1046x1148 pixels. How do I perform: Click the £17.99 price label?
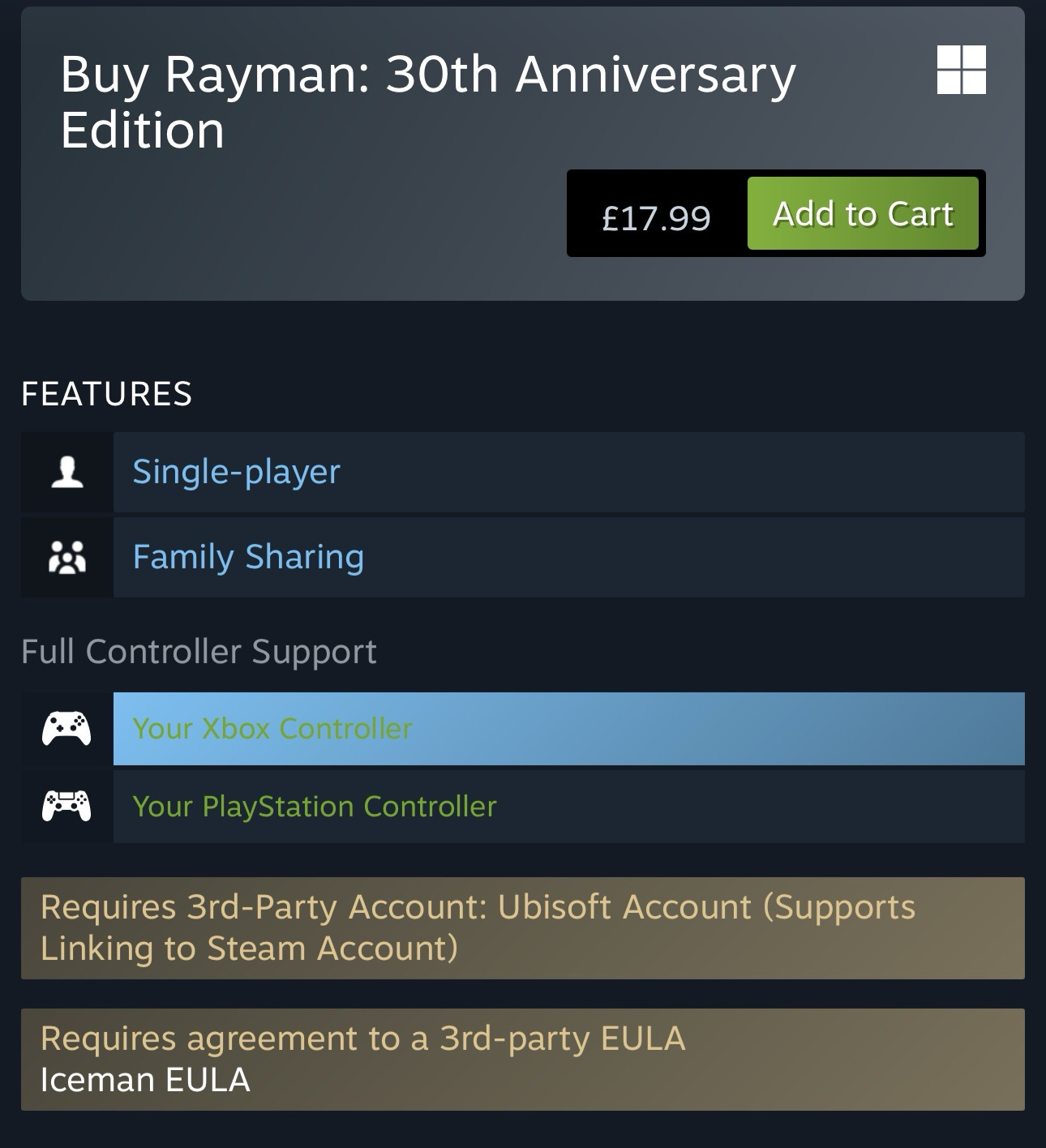click(656, 217)
